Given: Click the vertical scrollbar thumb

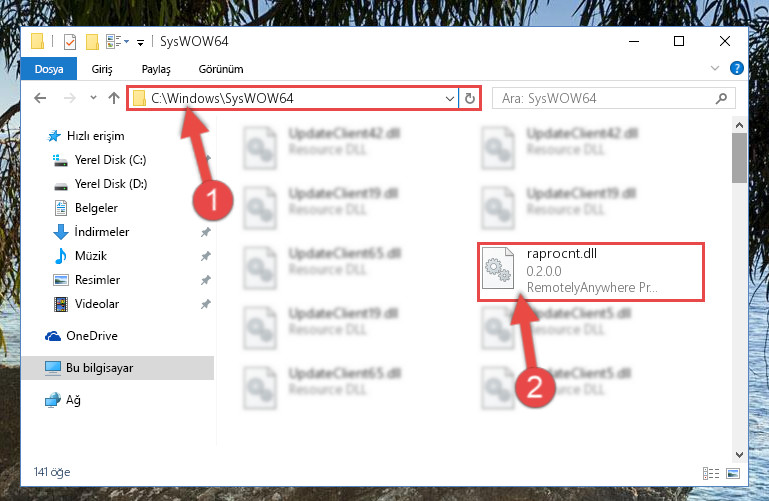Looking at the screenshot, I should coord(739,157).
